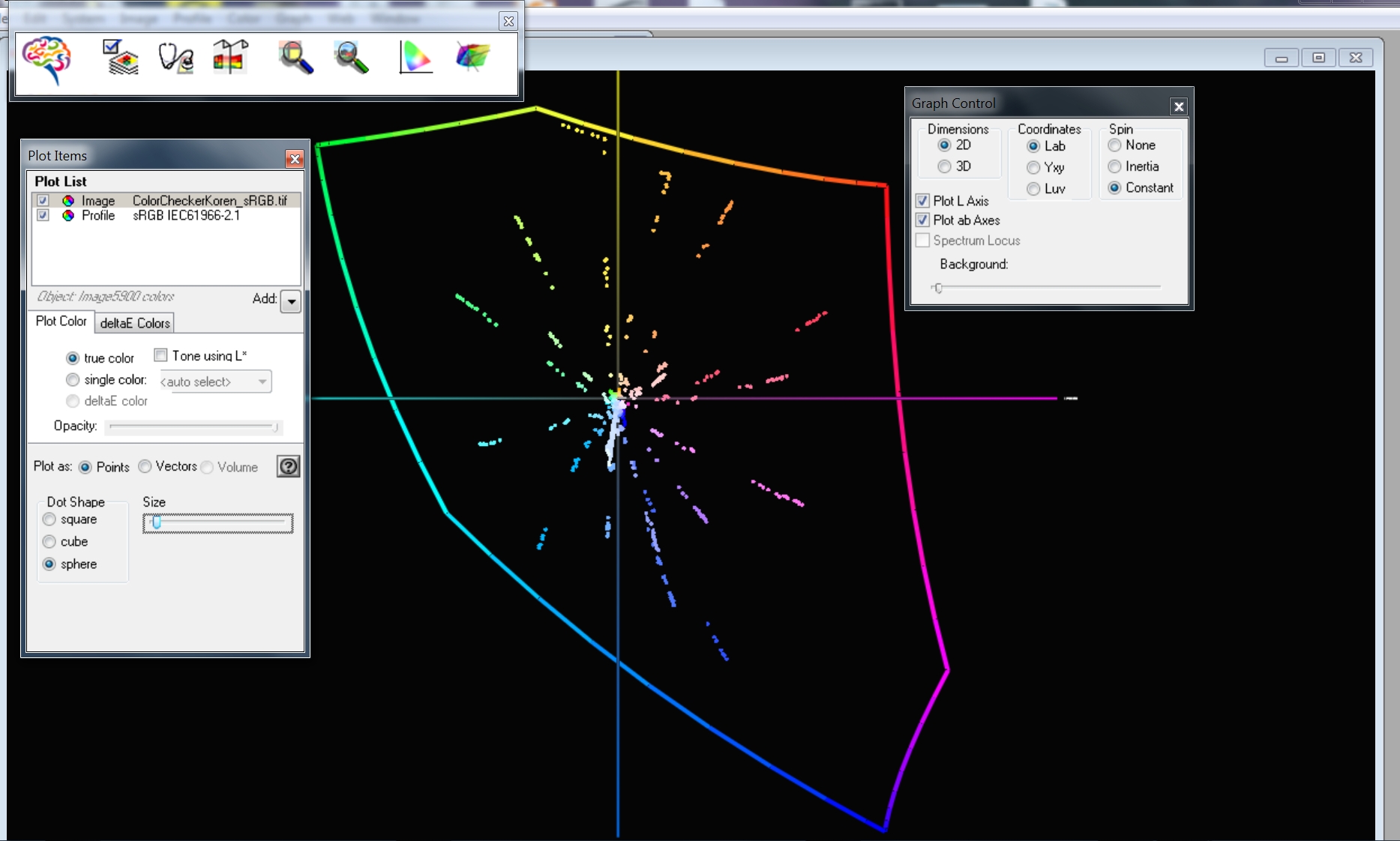Plot as Volume
Image resolution: width=1400 pixels, height=841 pixels.
[x=207, y=467]
